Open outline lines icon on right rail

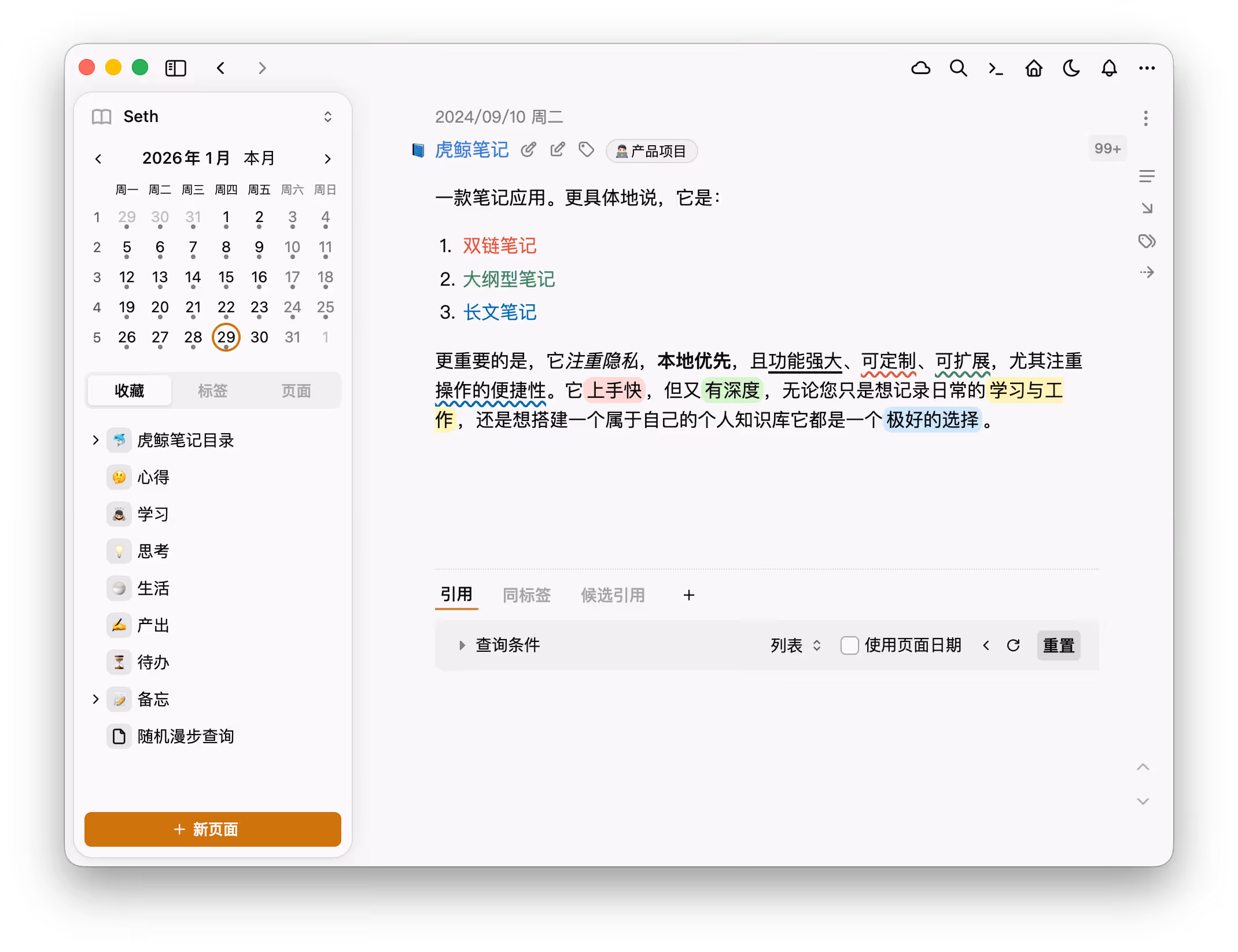pos(1147,176)
